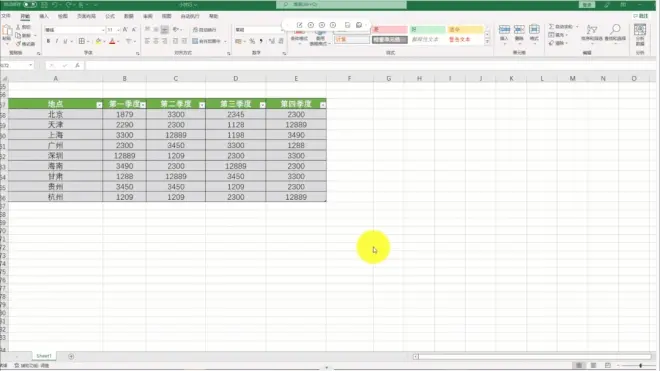The width and height of the screenshot is (660, 371).
Task: Toggle Italic formatting
Action: [57, 41]
